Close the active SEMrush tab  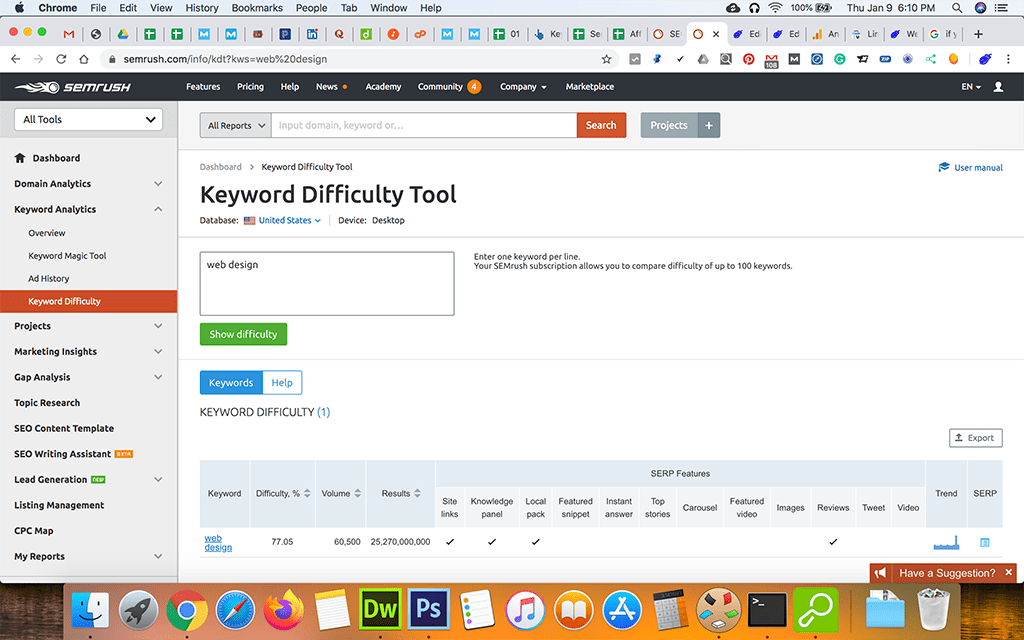pos(716,34)
